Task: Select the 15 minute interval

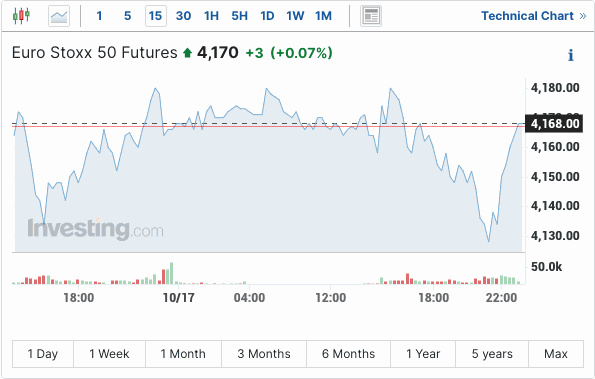Action: click(x=156, y=16)
